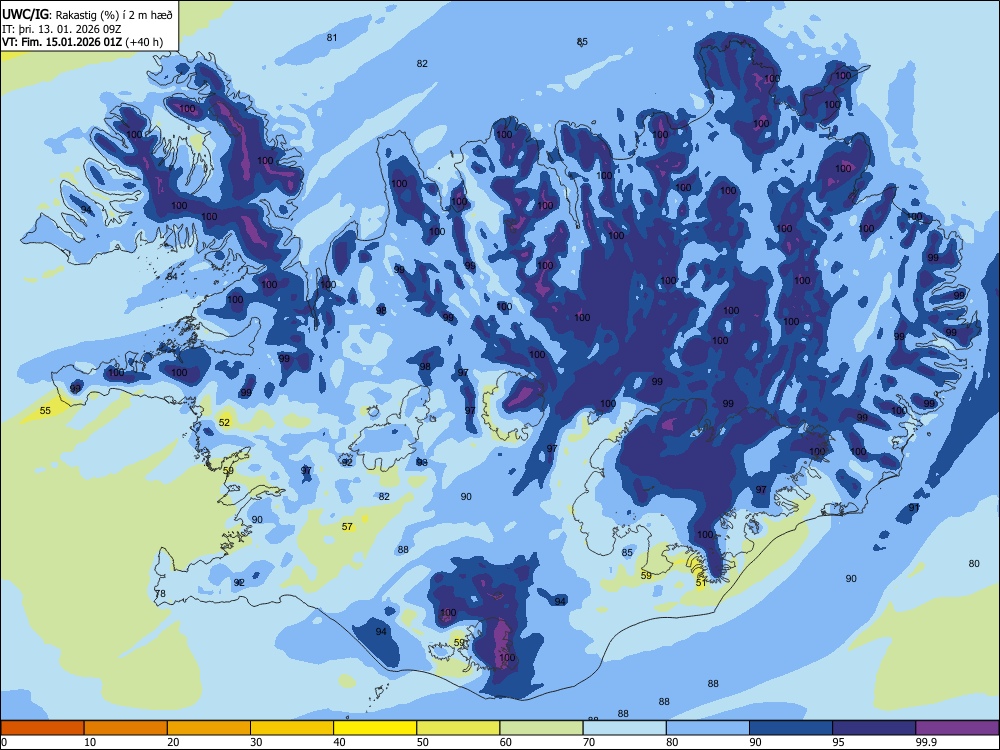Select the '78' value on the southwest peninsula

tap(160, 594)
